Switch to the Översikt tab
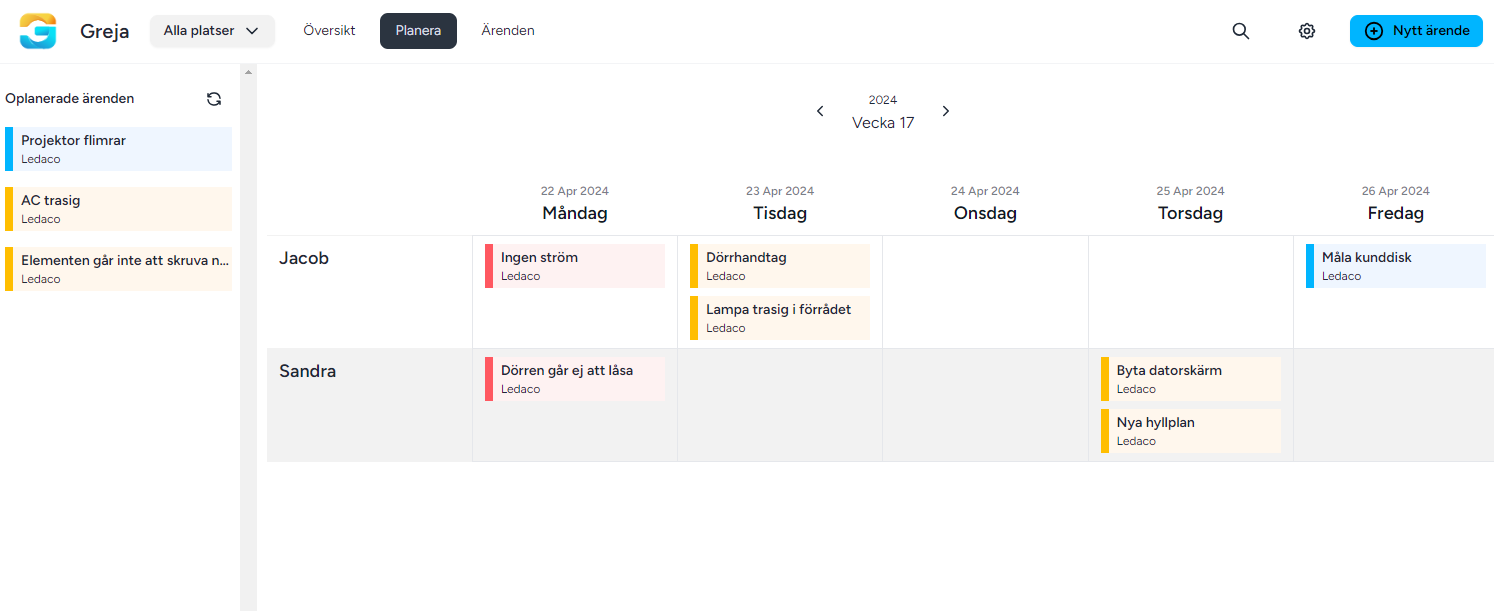Screen dimensions: 1494x611 coord(329,31)
